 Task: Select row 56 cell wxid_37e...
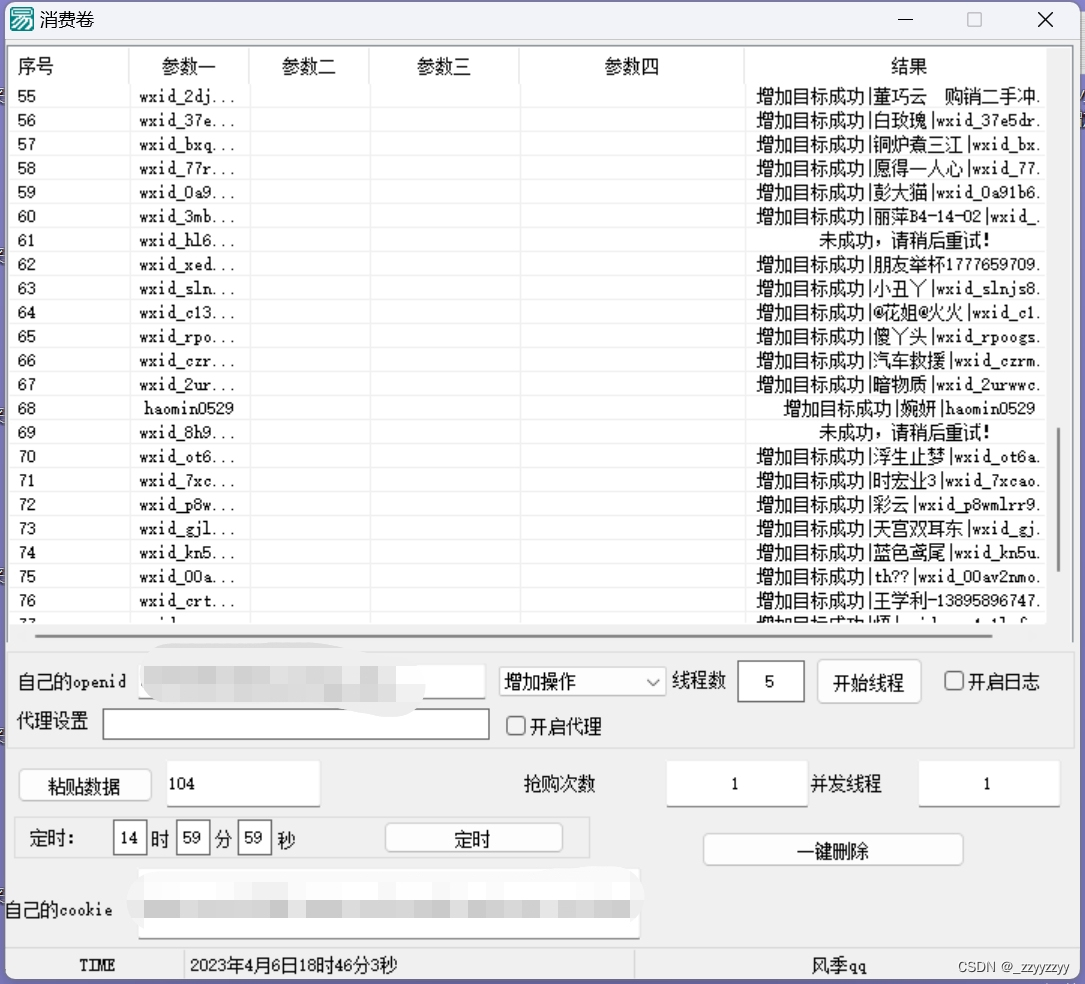[189, 120]
